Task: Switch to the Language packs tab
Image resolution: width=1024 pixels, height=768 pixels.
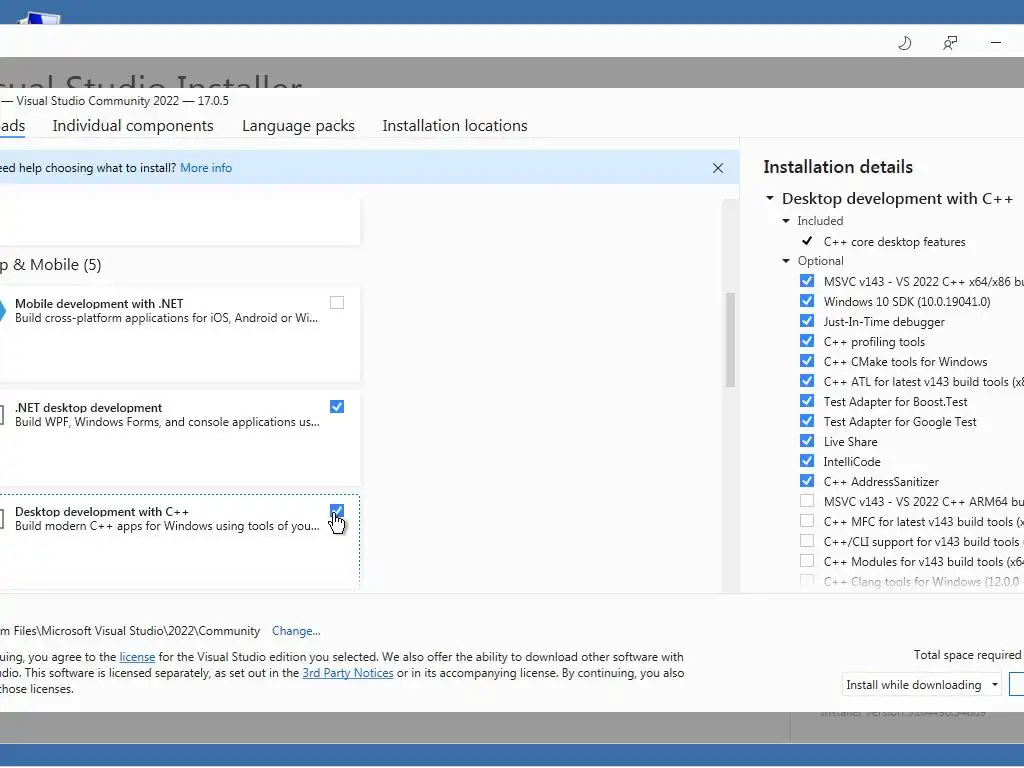Action: 298,125
